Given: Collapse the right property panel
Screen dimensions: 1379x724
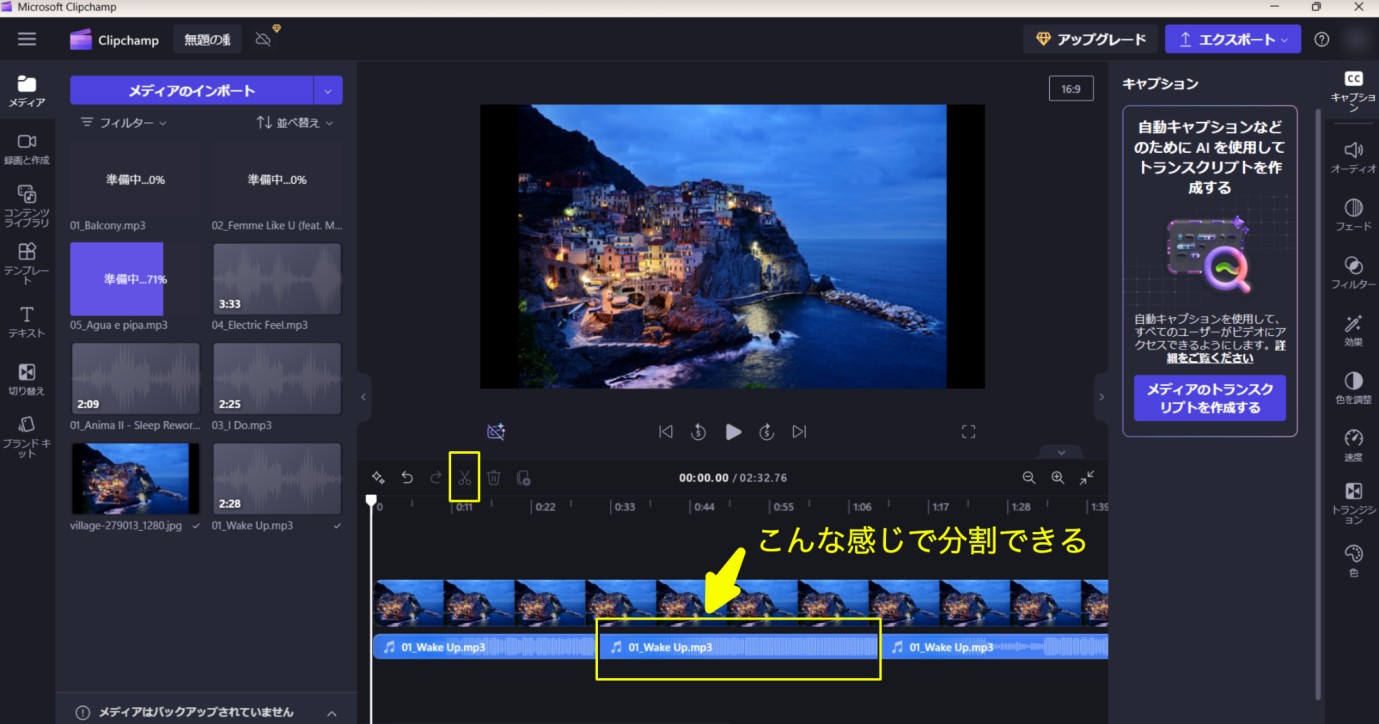Looking at the screenshot, I should click(1101, 397).
